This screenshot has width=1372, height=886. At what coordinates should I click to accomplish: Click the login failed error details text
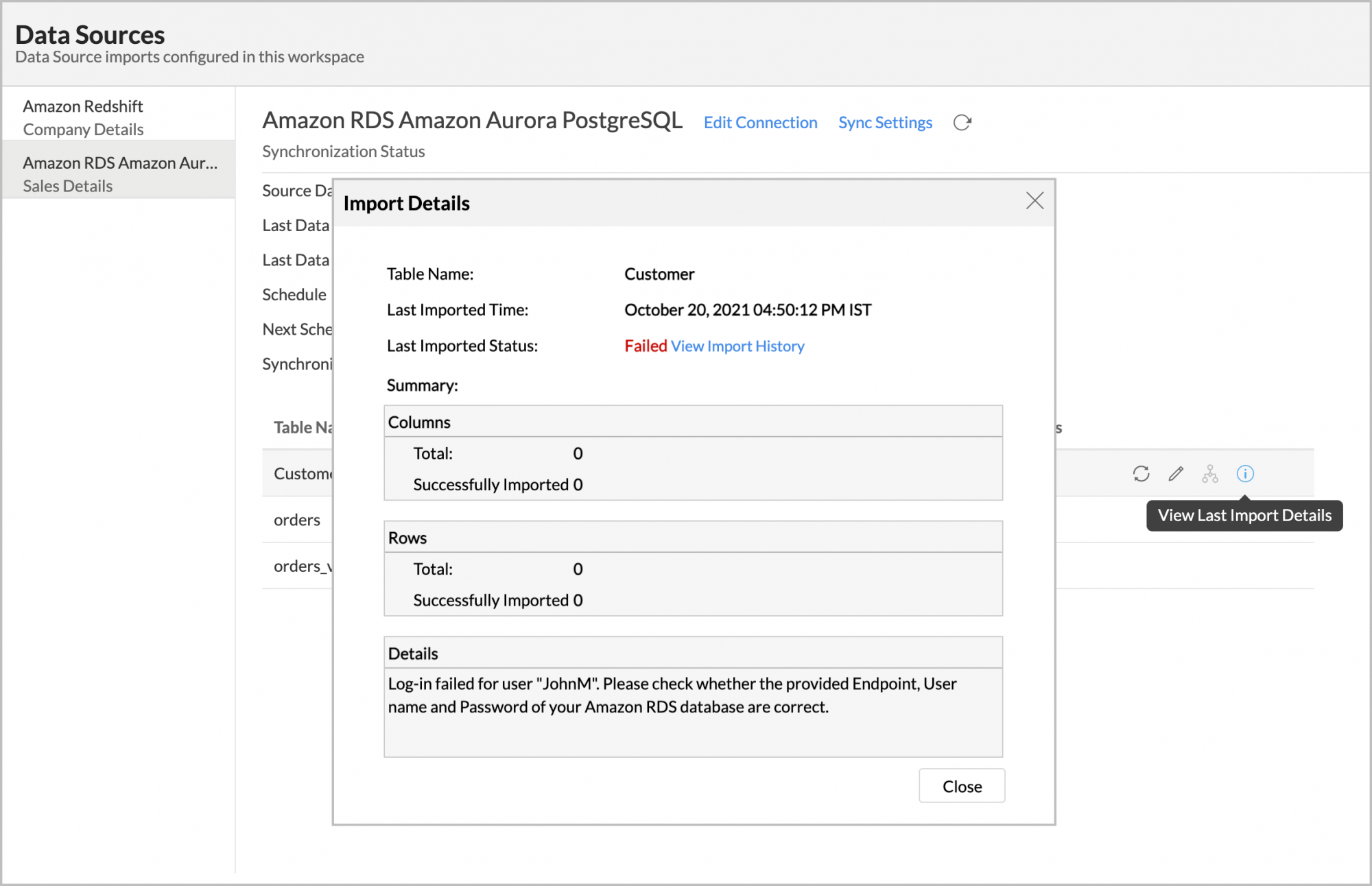point(672,695)
